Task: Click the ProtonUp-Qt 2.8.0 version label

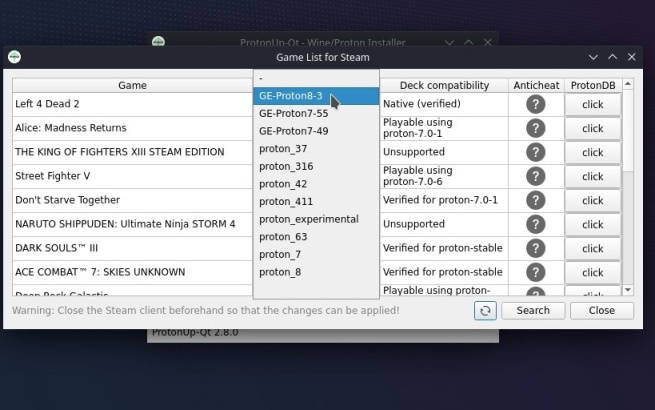Action: pyautogui.click(x=195, y=333)
